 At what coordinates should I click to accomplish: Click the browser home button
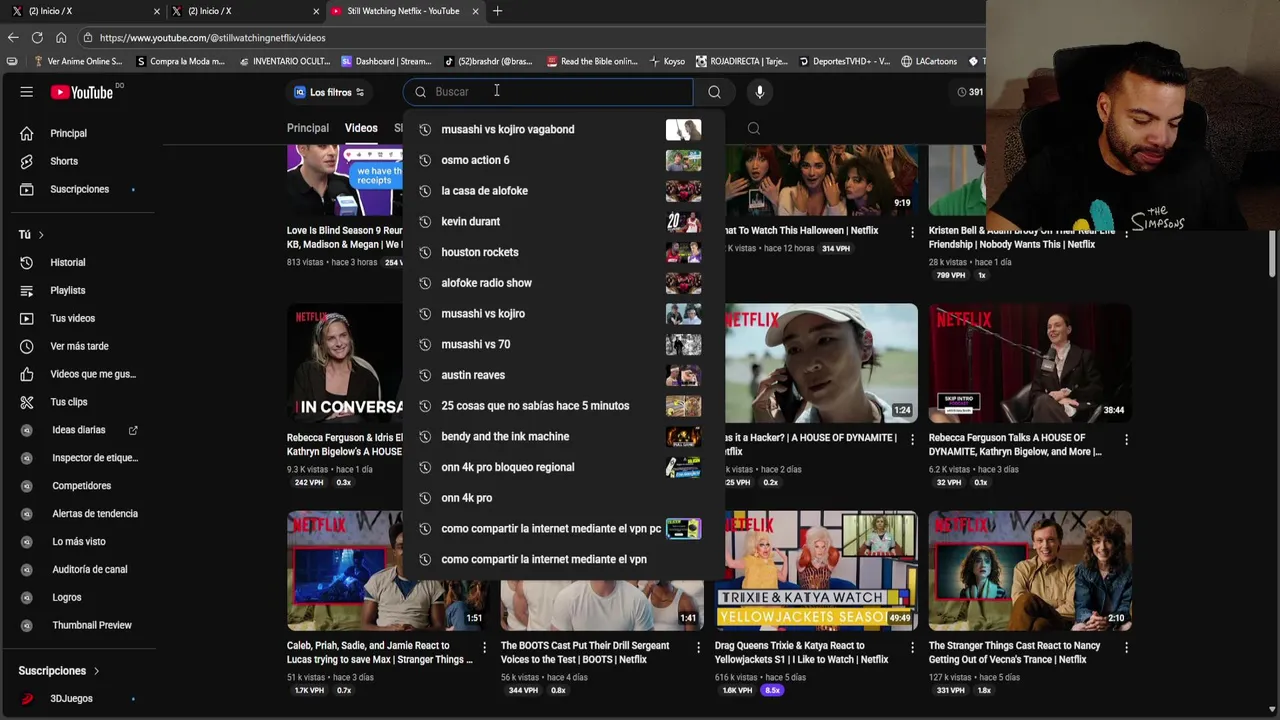point(61,38)
